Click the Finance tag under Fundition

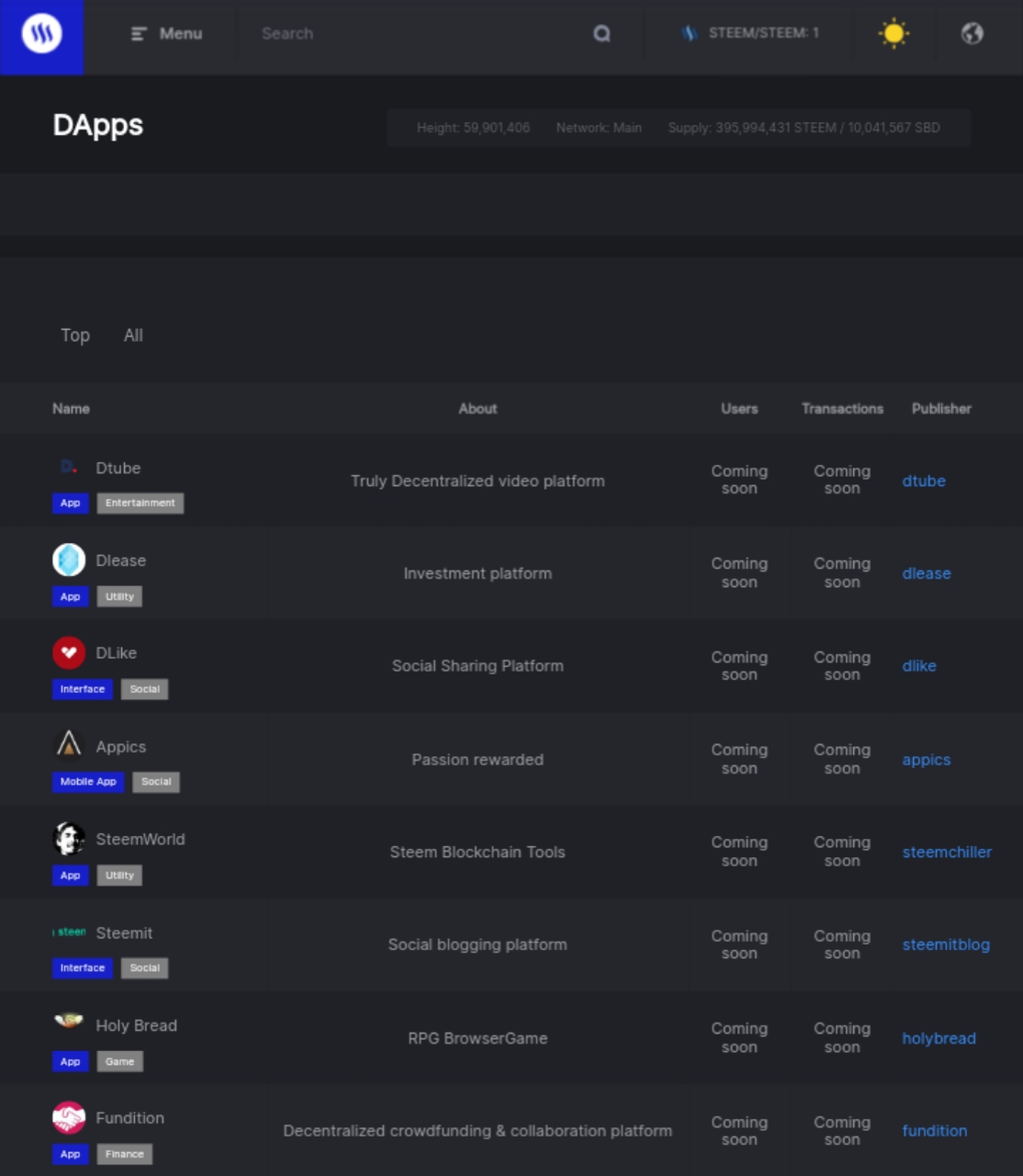tap(124, 1154)
